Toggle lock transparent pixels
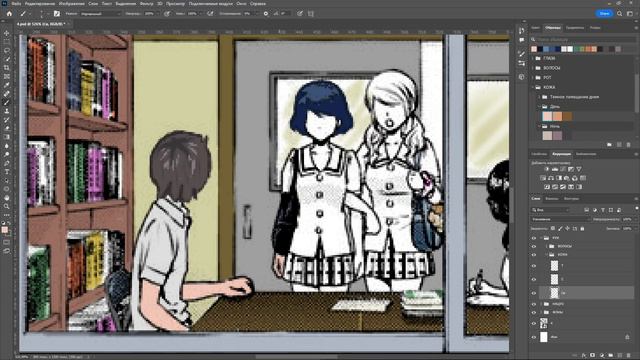Viewport: 640px width, 360px height. pyautogui.click(x=553, y=229)
